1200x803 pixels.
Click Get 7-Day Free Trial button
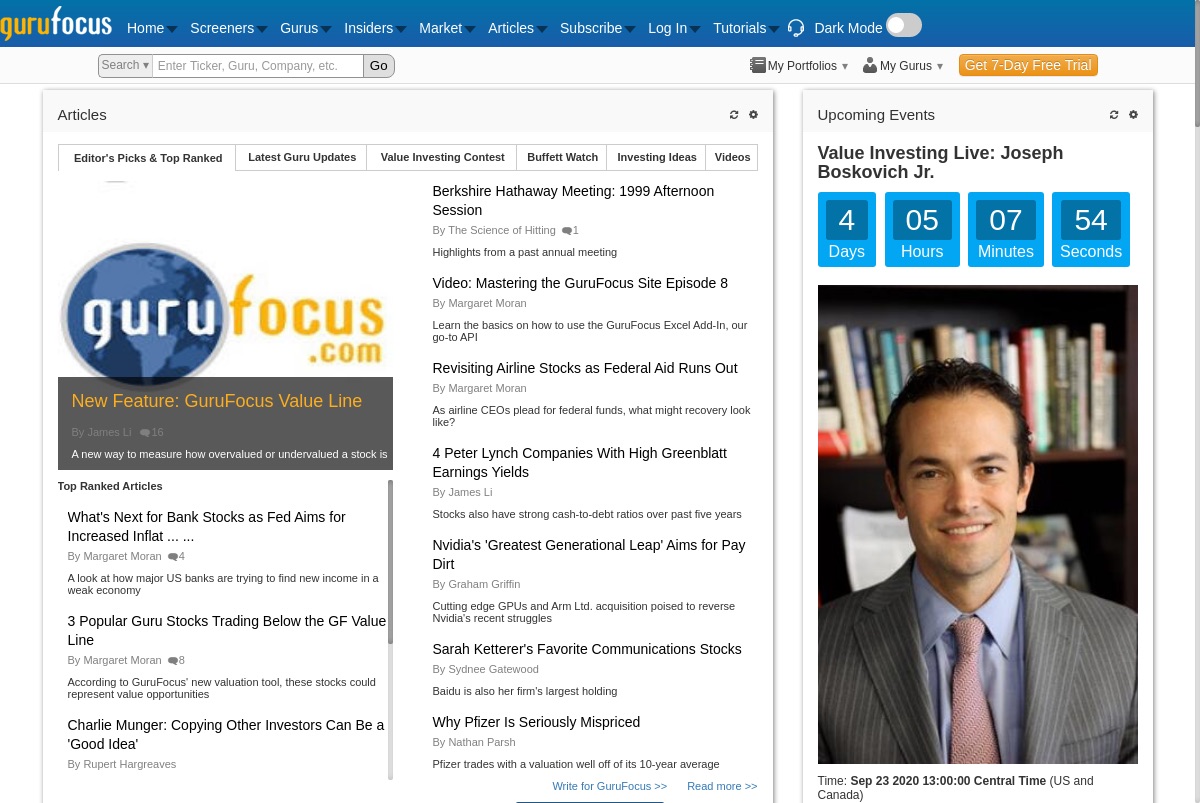coord(1028,65)
